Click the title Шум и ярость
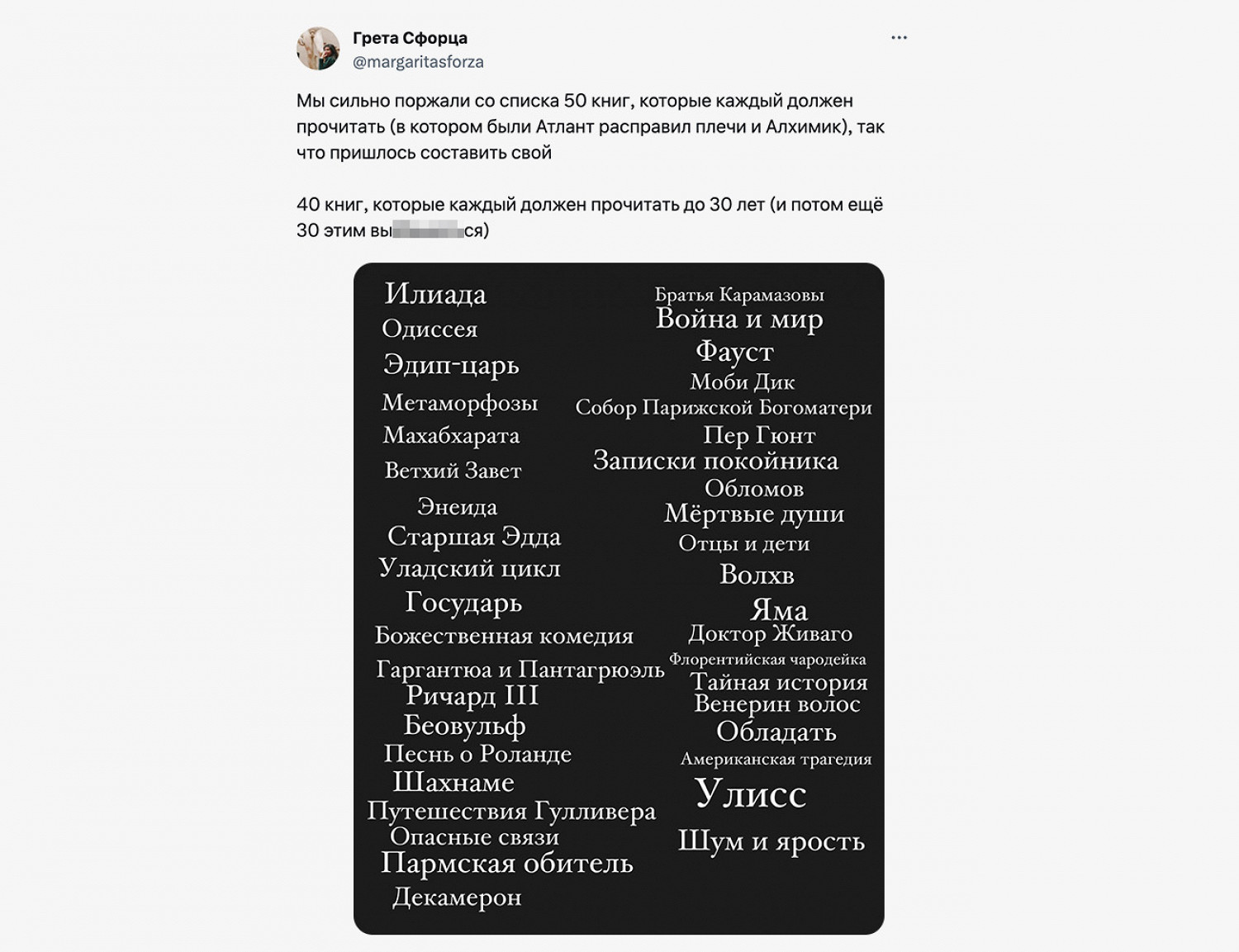This screenshot has width=1239, height=952. (x=771, y=841)
